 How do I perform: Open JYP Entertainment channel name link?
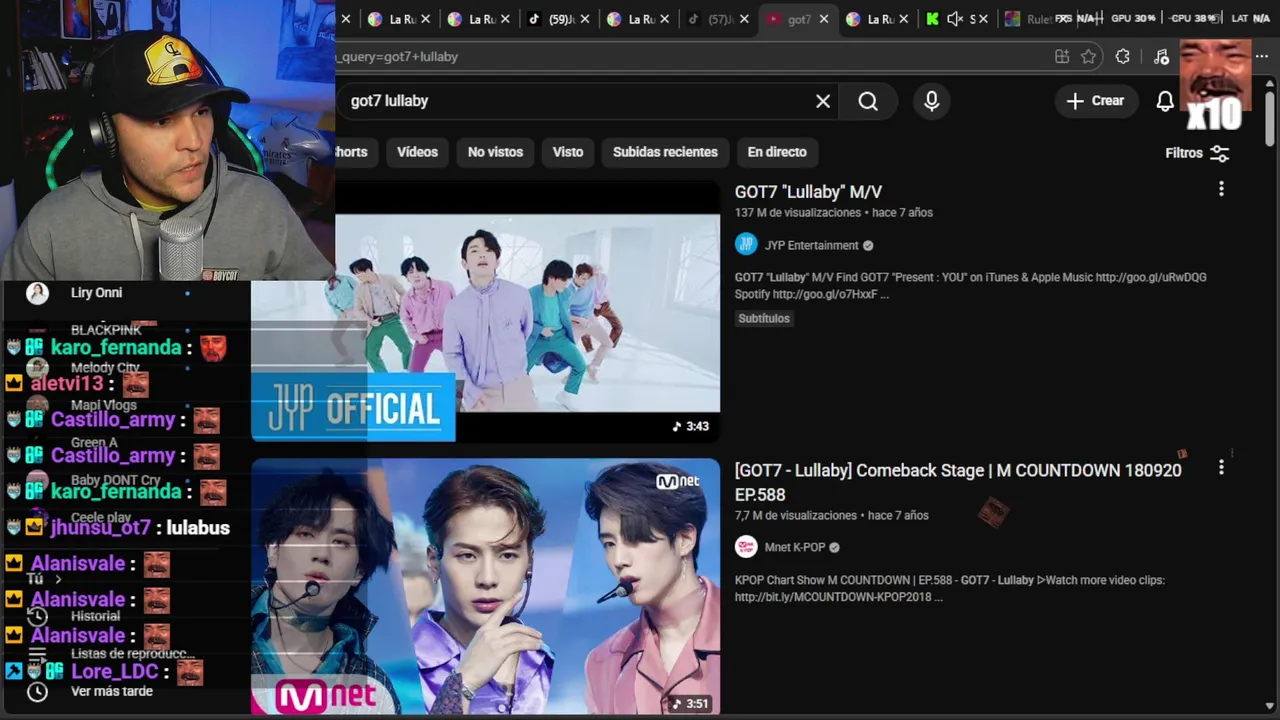tap(811, 246)
